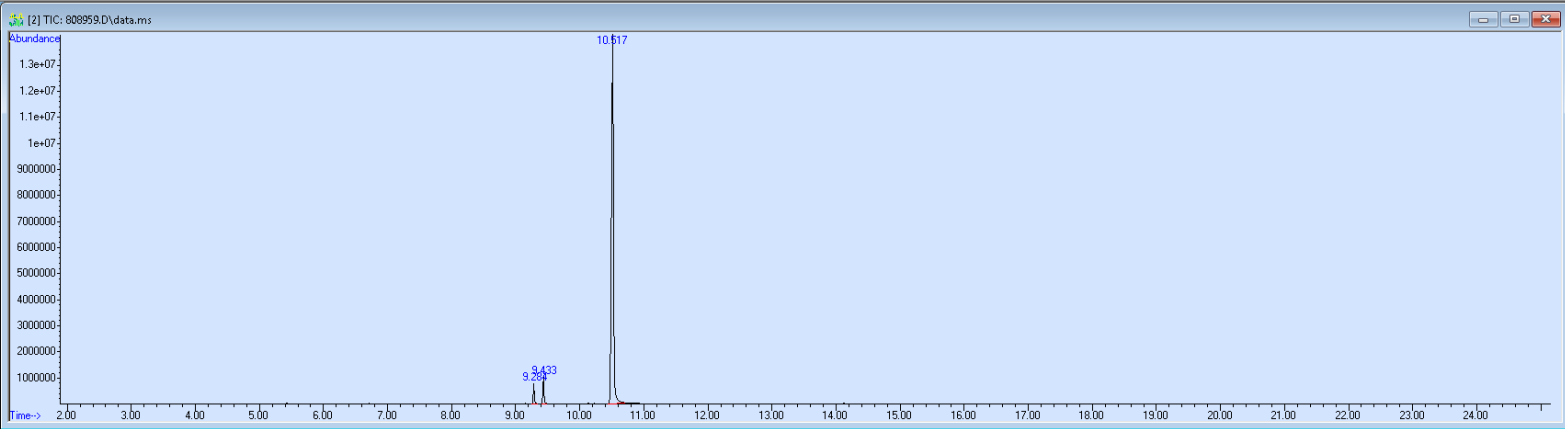Click the 9.00 time axis label
1565x429 pixels.
pyautogui.click(x=514, y=414)
